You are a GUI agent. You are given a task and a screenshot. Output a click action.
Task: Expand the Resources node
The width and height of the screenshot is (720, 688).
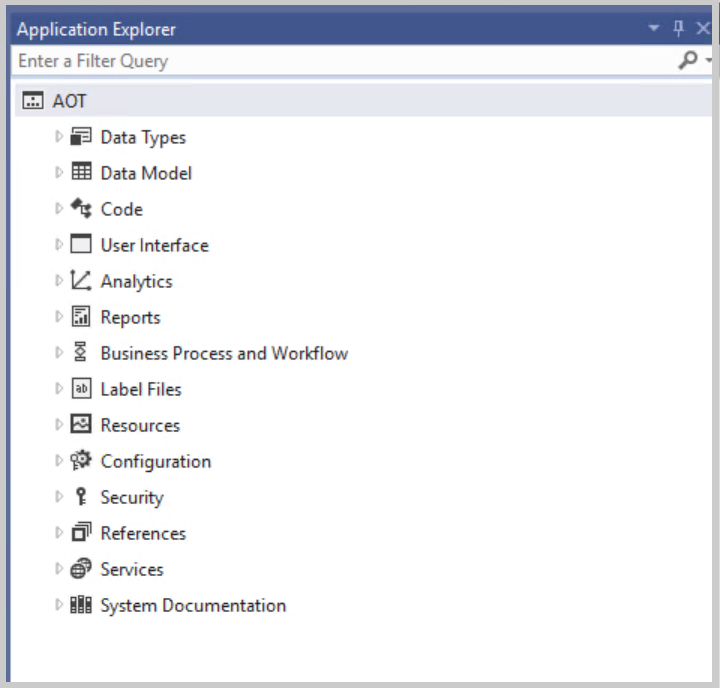59,424
